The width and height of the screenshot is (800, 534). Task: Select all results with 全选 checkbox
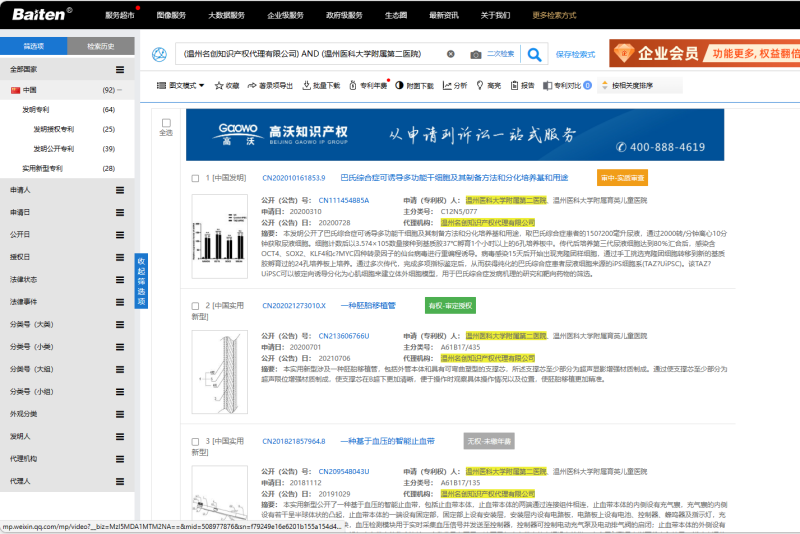166,123
